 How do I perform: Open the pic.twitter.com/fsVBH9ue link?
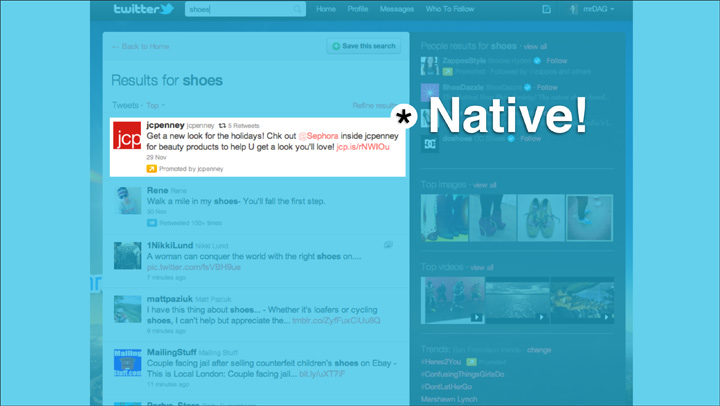[x=194, y=267]
